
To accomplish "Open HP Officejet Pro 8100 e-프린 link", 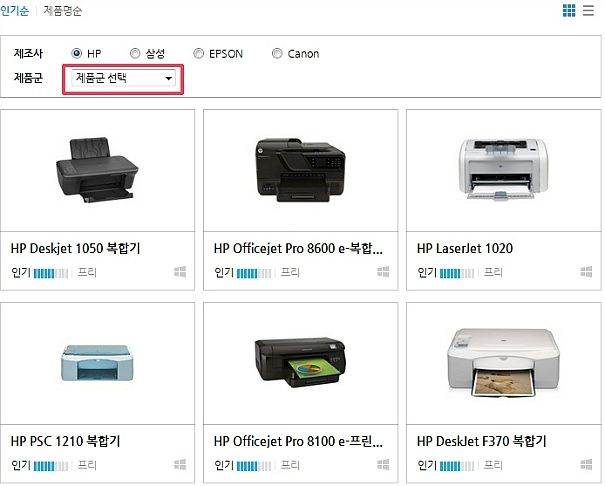I will (298, 441).
